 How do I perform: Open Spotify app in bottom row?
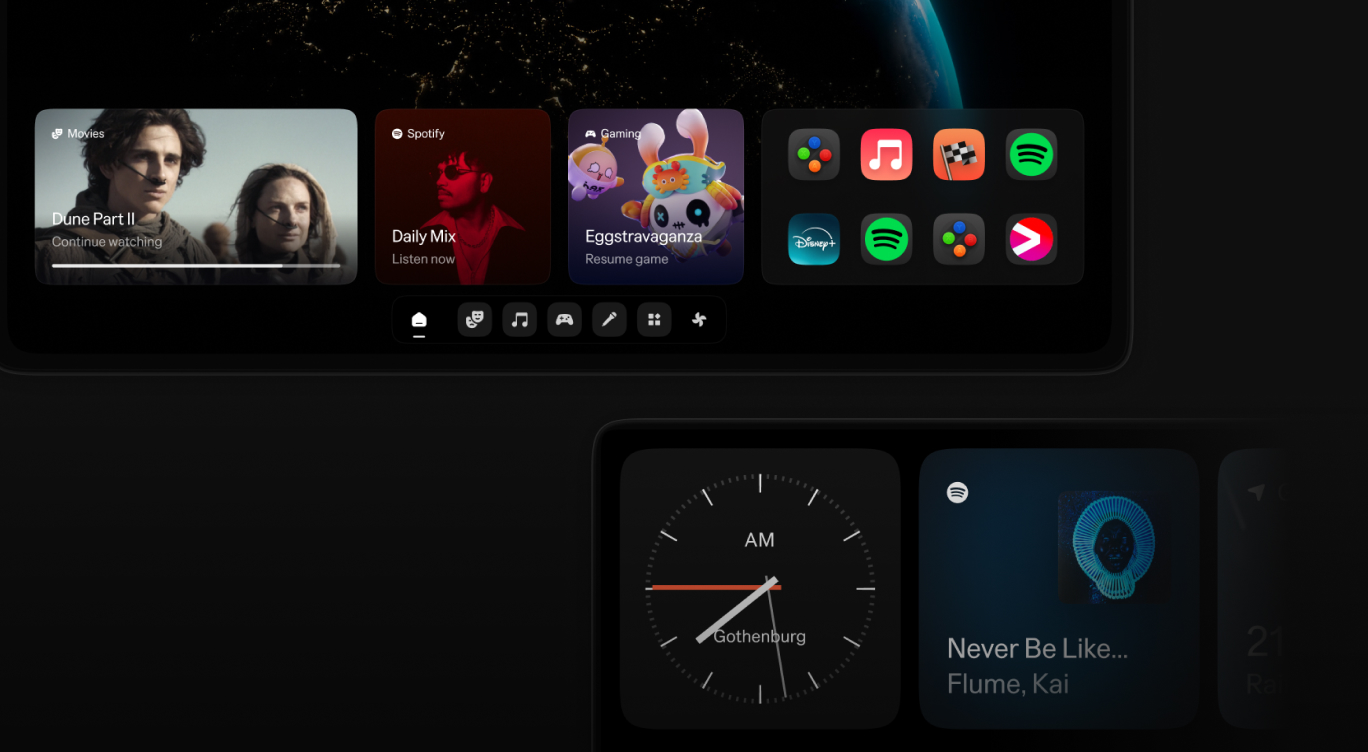[x=886, y=239]
